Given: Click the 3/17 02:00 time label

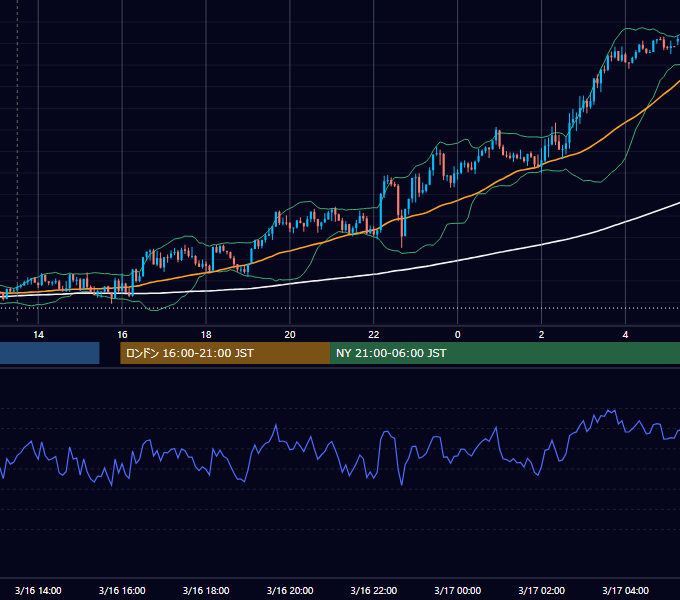Looking at the screenshot, I should [x=541, y=590].
